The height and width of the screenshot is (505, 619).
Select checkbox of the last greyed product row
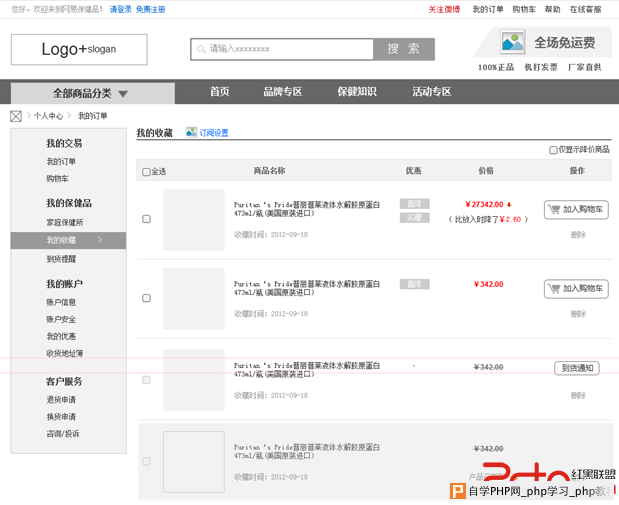coord(146,461)
